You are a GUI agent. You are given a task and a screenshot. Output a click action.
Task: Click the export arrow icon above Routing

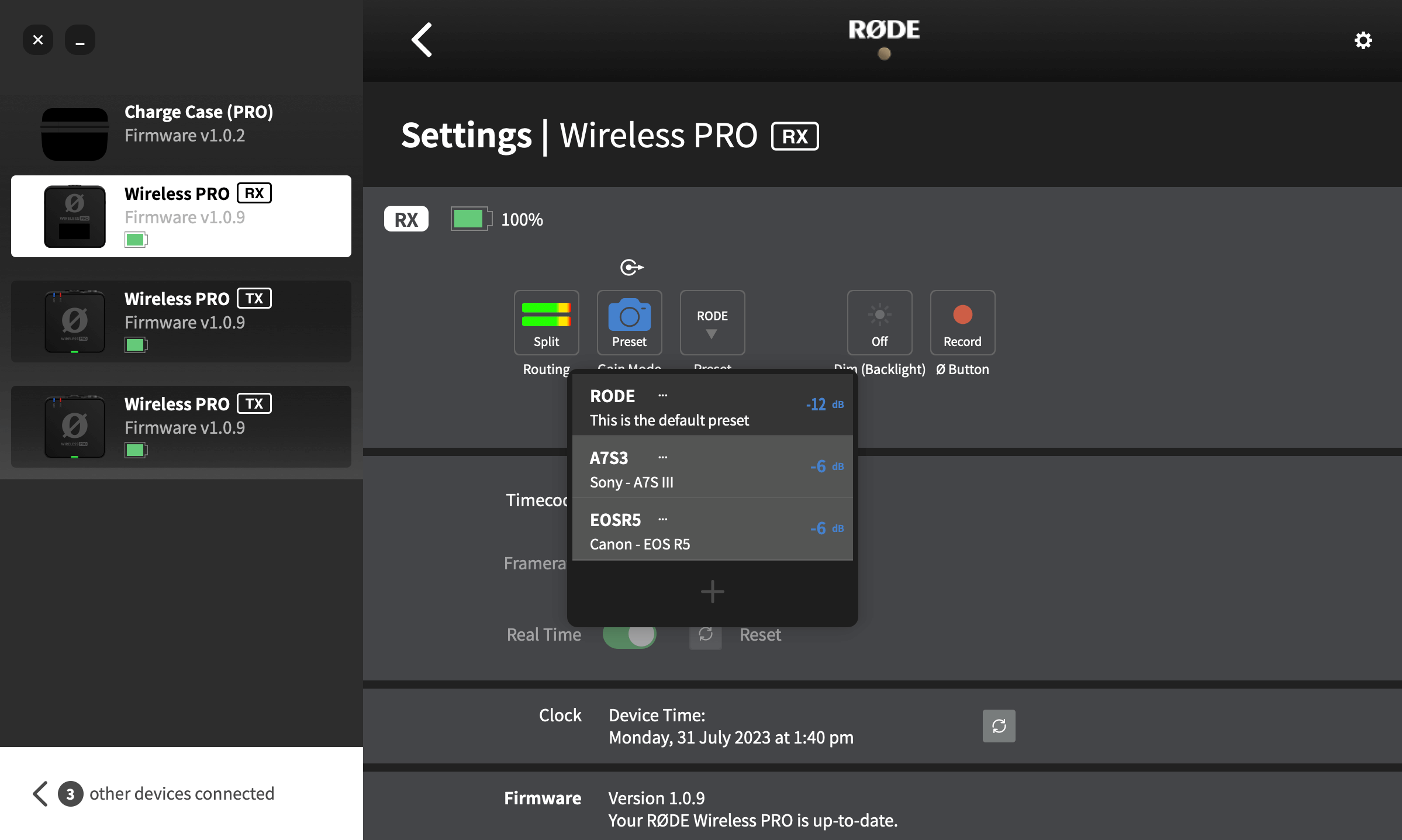[x=631, y=267]
